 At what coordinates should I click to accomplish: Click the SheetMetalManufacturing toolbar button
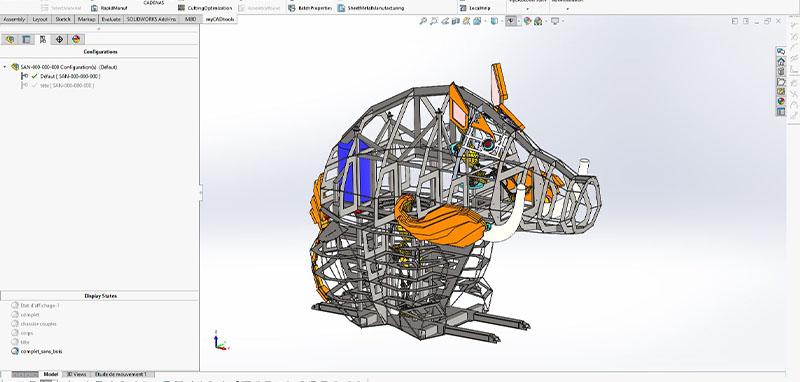click(x=371, y=8)
